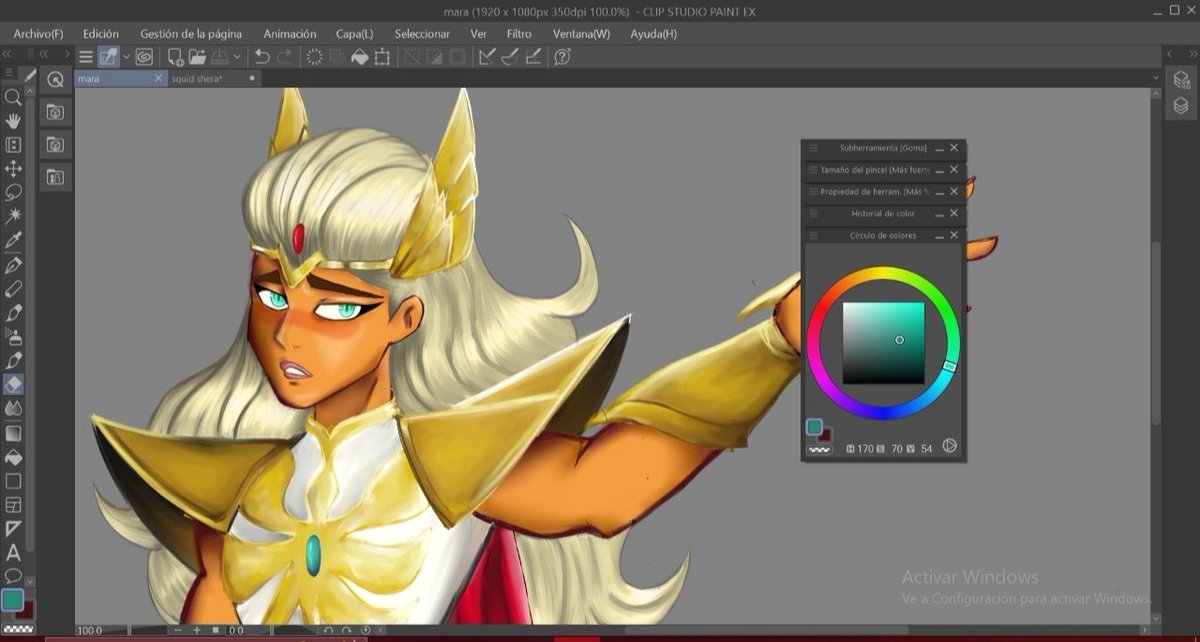Click the Undo arrow in command bar
This screenshot has width=1200, height=642.
(x=262, y=57)
